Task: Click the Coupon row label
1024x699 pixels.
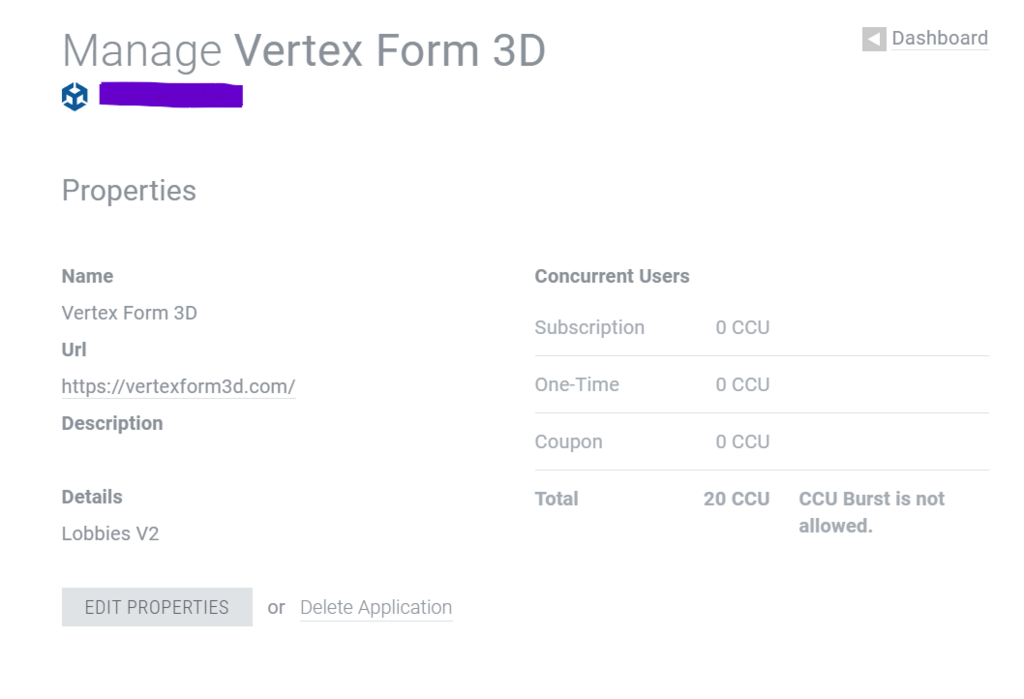Action: coord(568,441)
